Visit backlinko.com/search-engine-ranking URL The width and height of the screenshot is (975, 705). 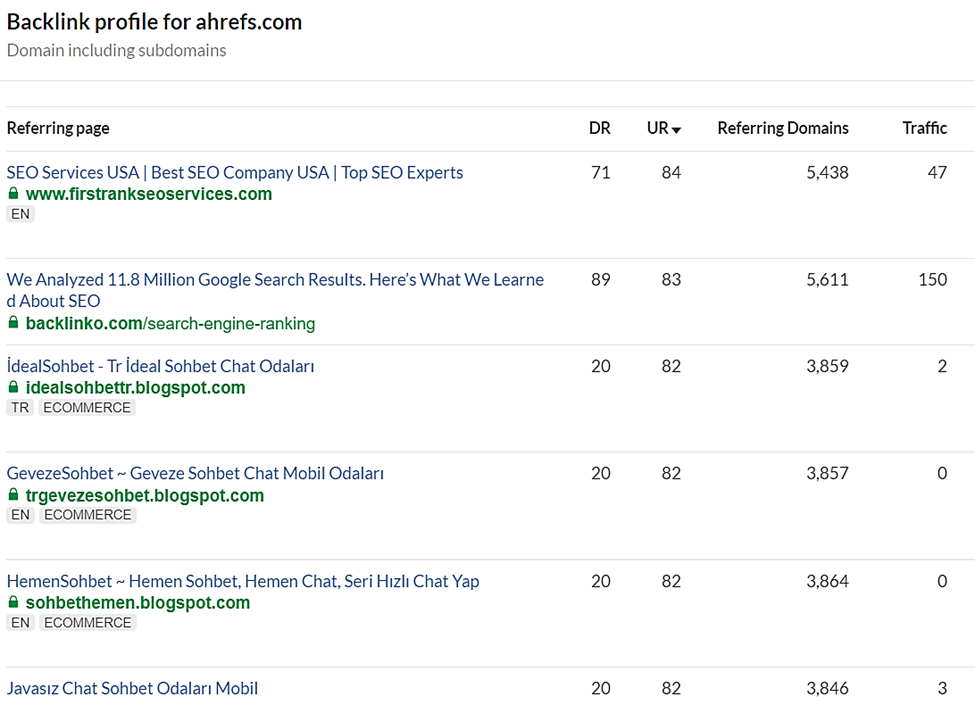[x=170, y=323]
